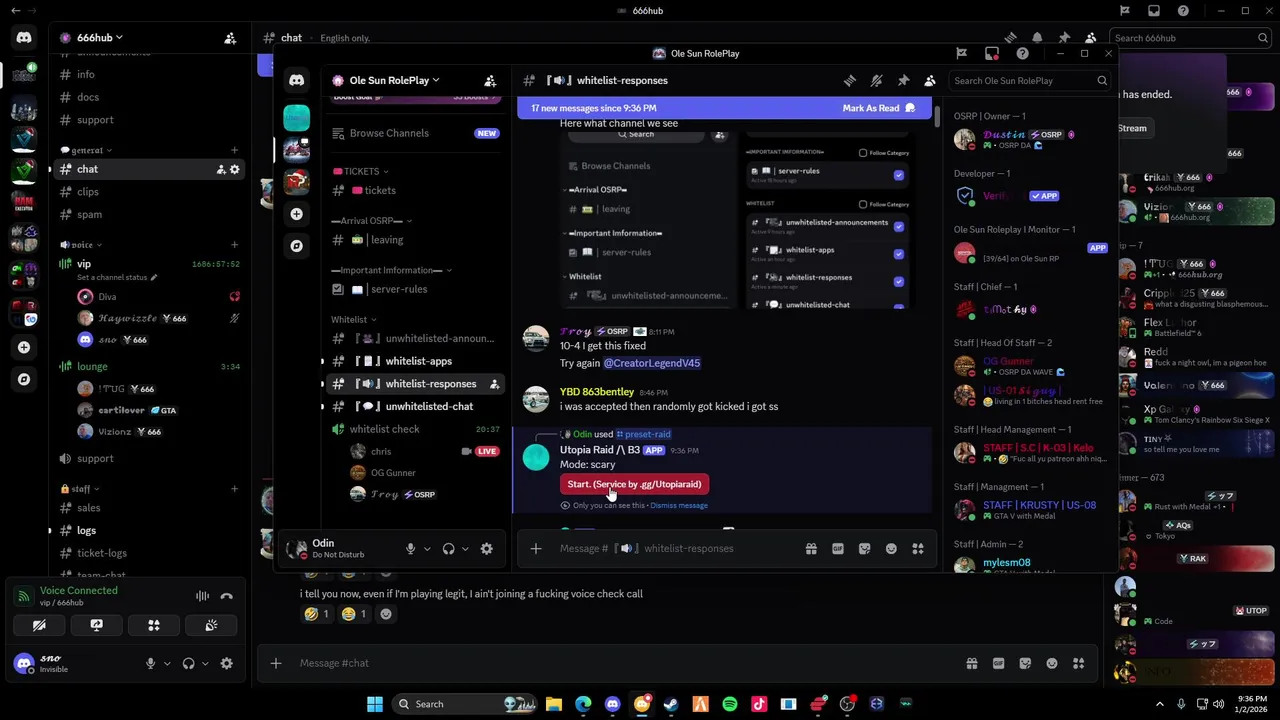This screenshot has width=1280, height=720.
Task: Open Spotify from the taskbar
Action: (x=729, y=704)
